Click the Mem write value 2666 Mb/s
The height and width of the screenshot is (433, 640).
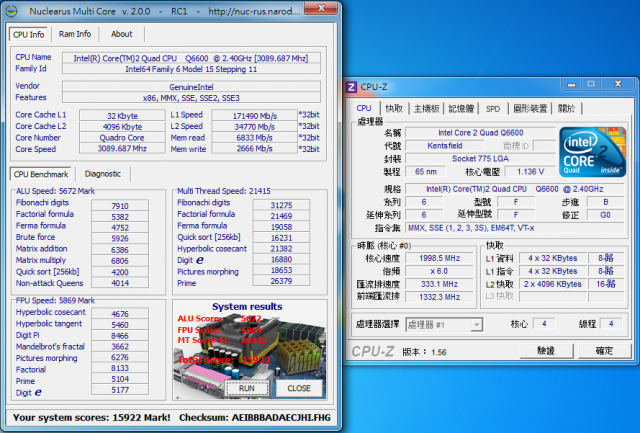click(x=255, y=149)
